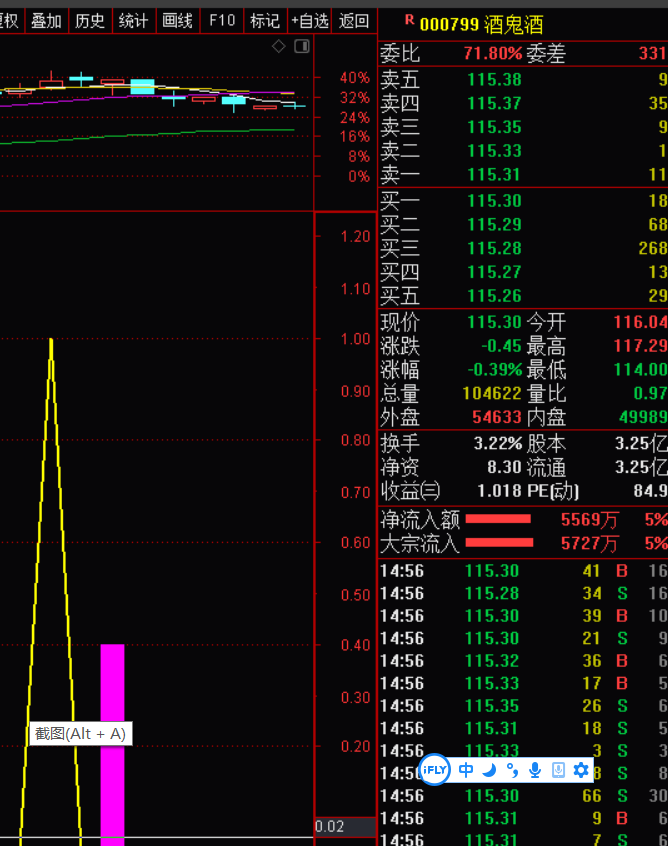Open the 历史 history menu
The height and width of the screenshot is (846, 668).
point(90,21)
